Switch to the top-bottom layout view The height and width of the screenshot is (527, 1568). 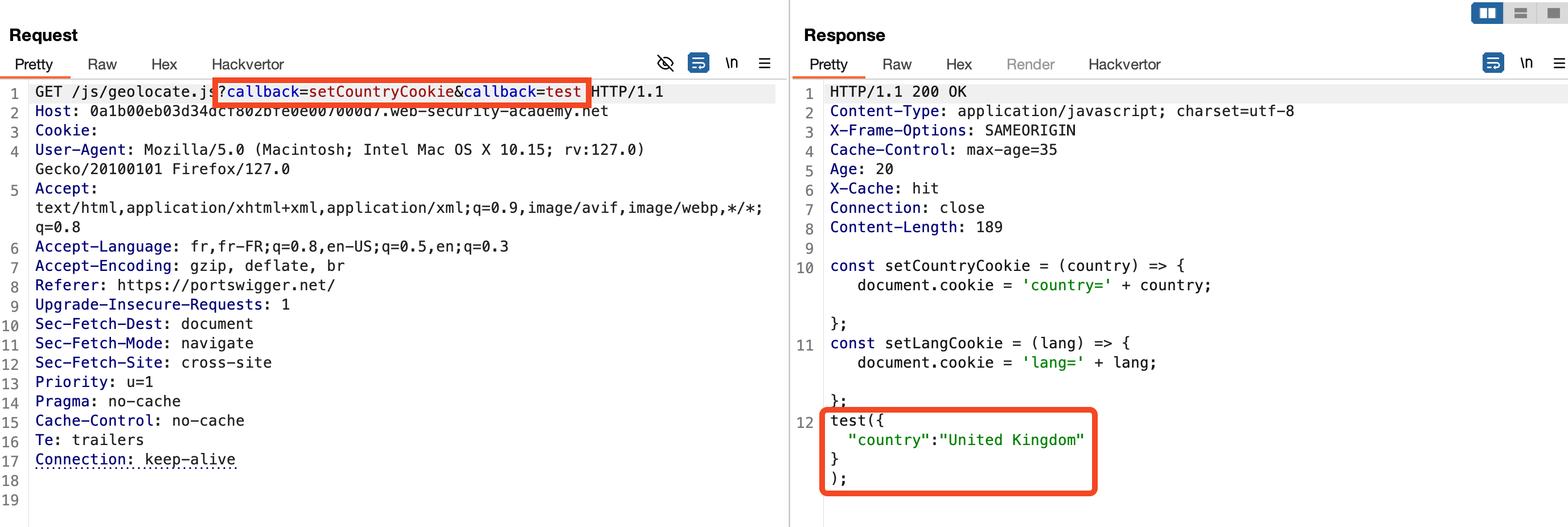1520,13
